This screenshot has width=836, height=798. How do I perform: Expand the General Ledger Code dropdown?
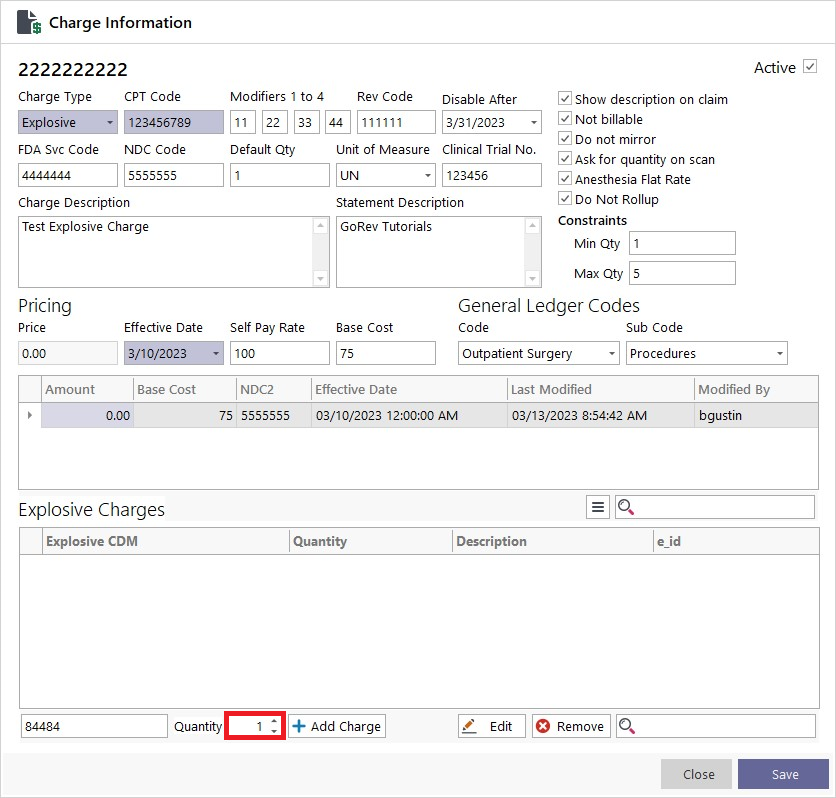coord(612,353)
